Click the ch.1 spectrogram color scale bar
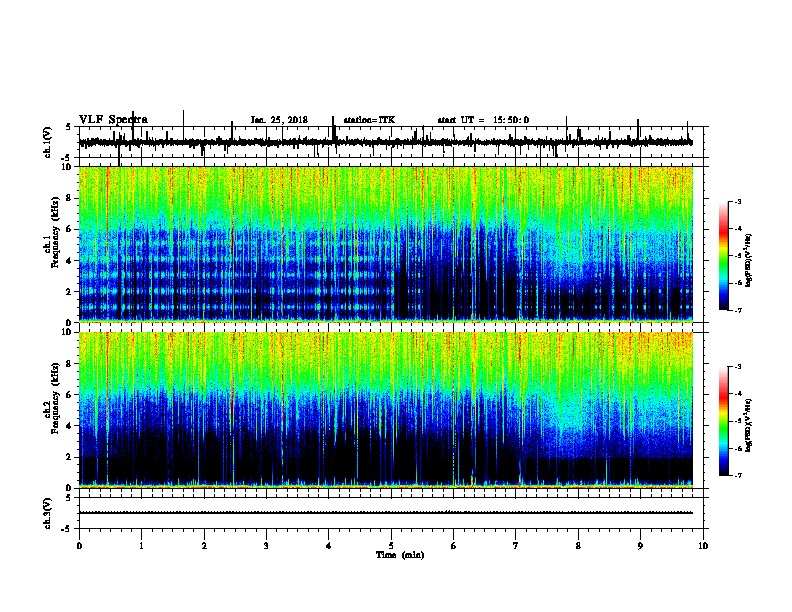792x612 pixels. (x=724, y=256)
